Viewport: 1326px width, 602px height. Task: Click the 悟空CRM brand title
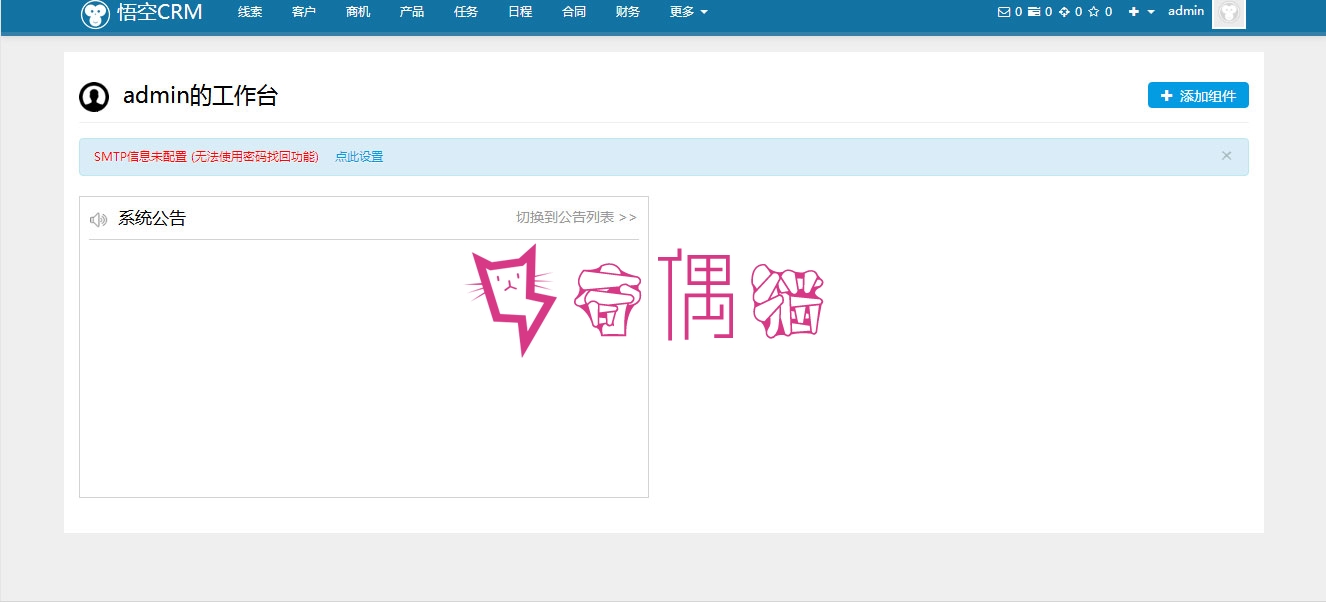160,12
